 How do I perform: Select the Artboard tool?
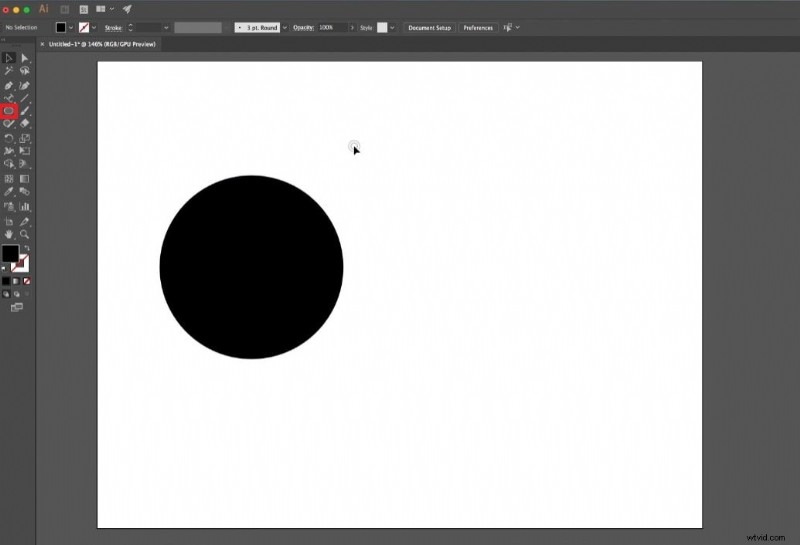(x=9, y=221)
